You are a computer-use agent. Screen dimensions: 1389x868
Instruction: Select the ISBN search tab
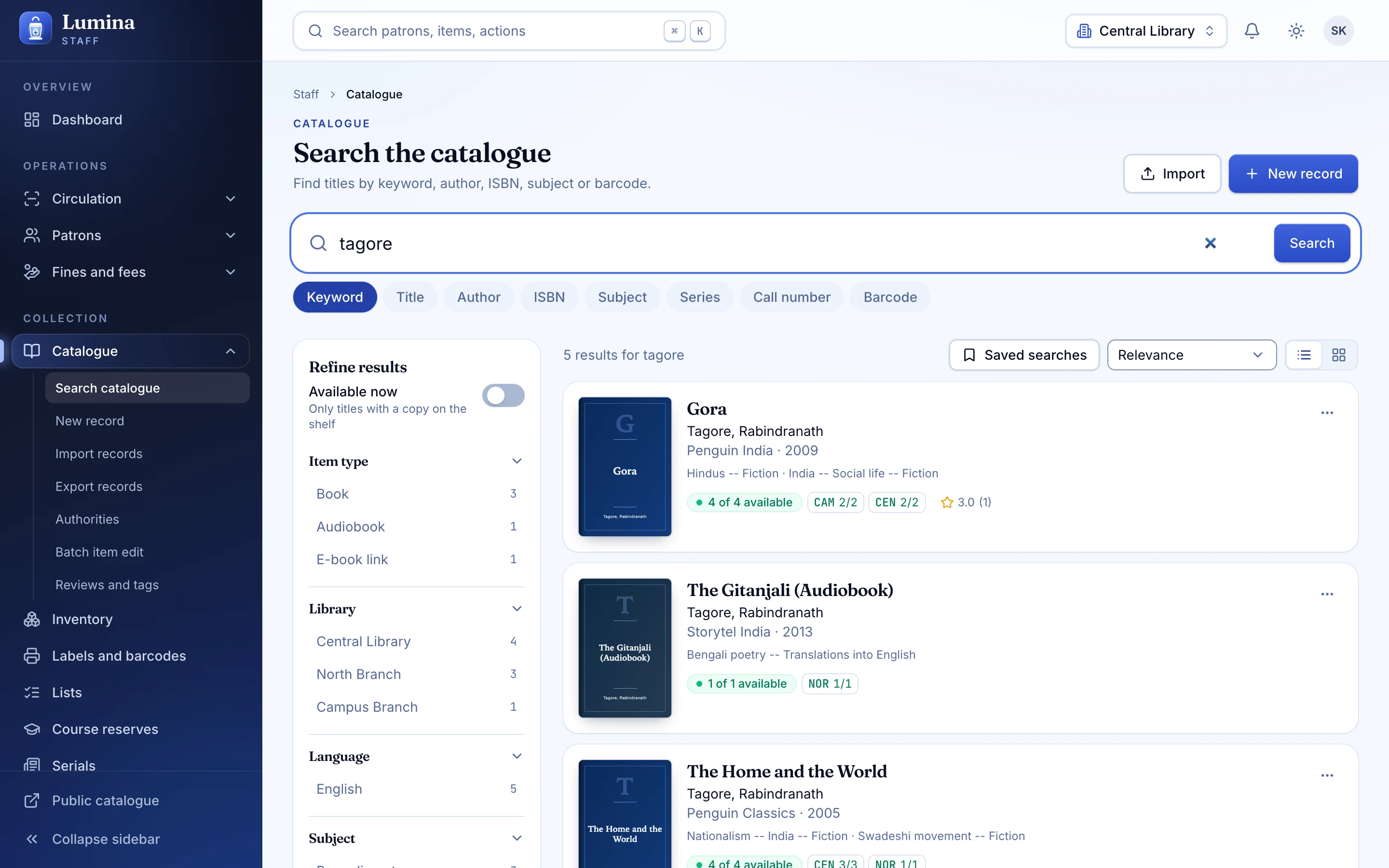pos(549,298)
